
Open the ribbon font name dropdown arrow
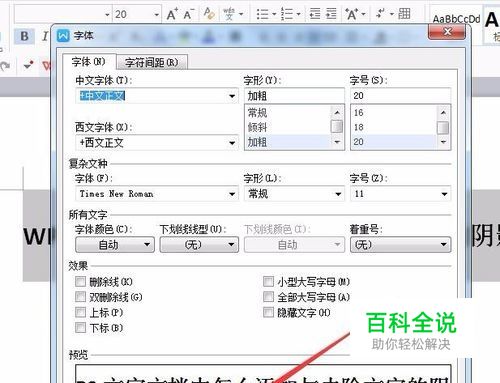point(107,15)
